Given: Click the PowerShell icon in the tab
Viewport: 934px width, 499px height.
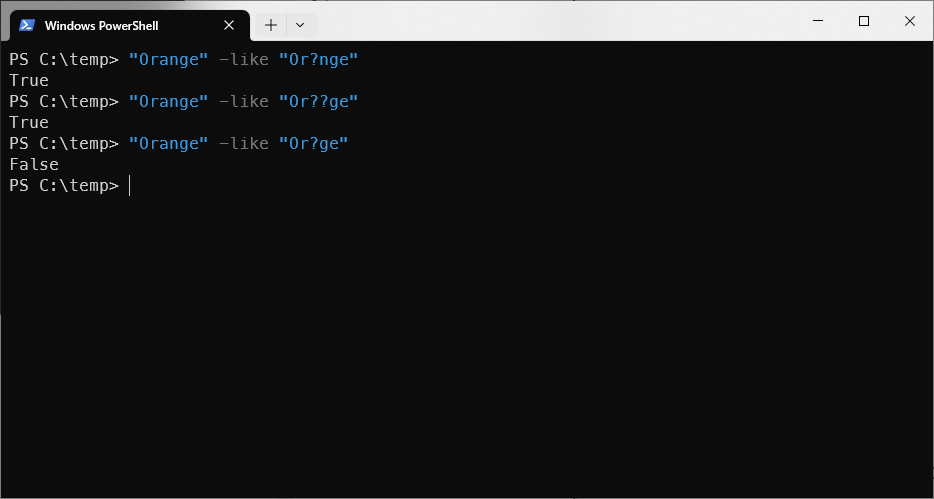Looking at the screenshot, I should [26, 25].
